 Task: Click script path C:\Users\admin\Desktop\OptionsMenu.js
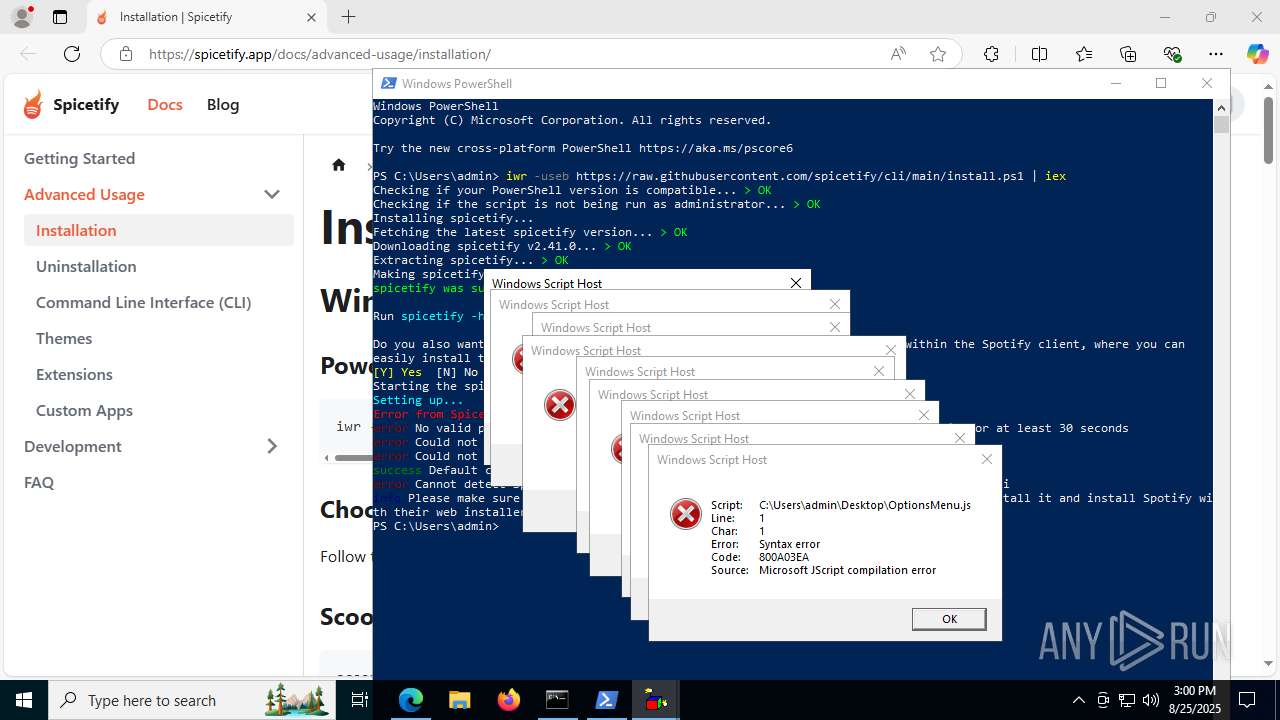865,505
